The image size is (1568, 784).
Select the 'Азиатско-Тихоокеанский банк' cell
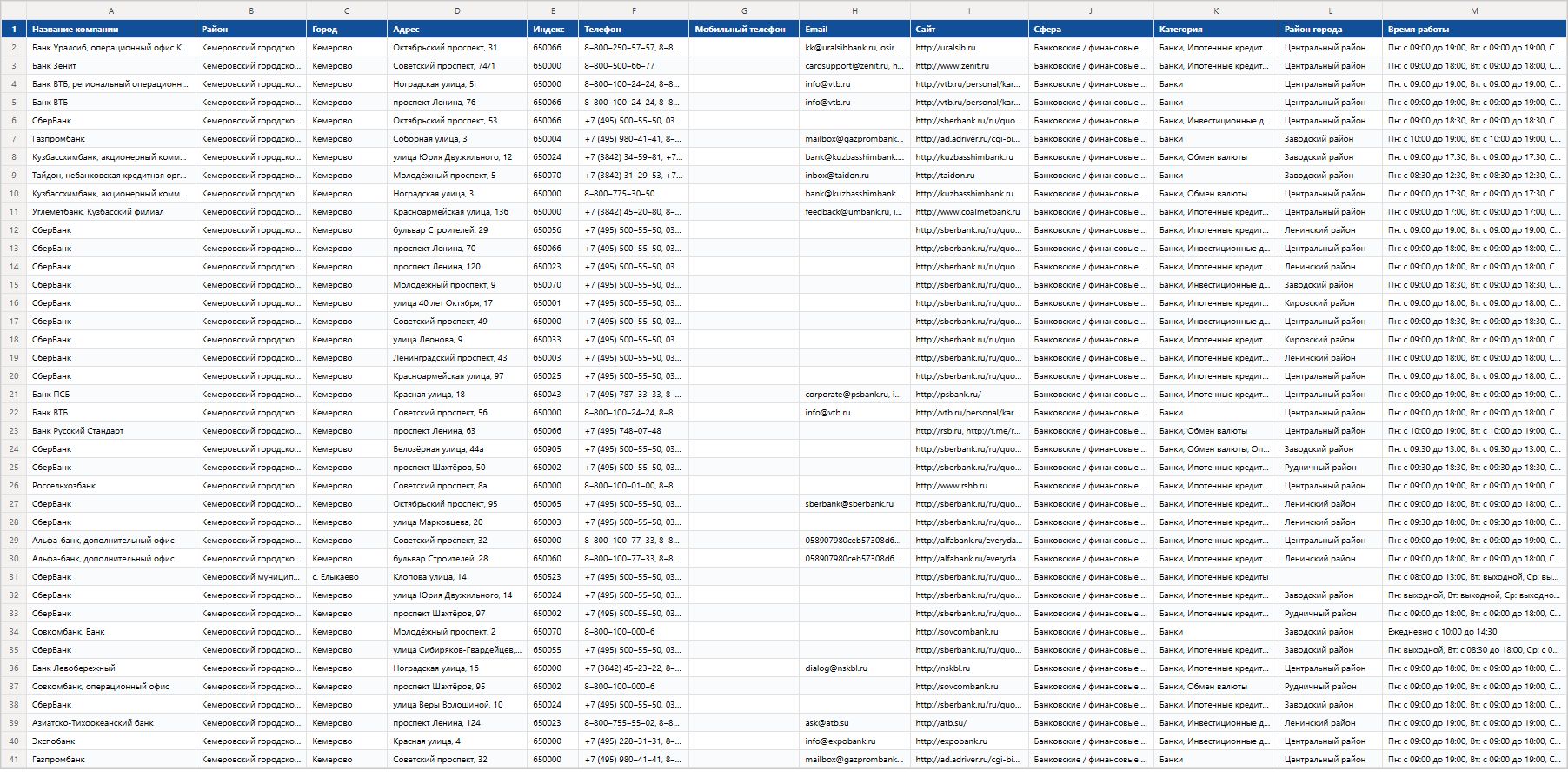pos(111,723)
